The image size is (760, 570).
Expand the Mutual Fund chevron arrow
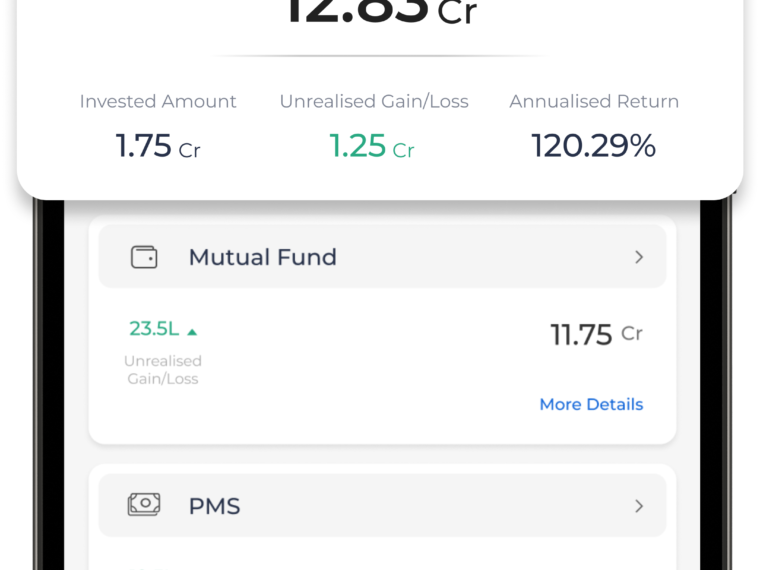[639, 257]
